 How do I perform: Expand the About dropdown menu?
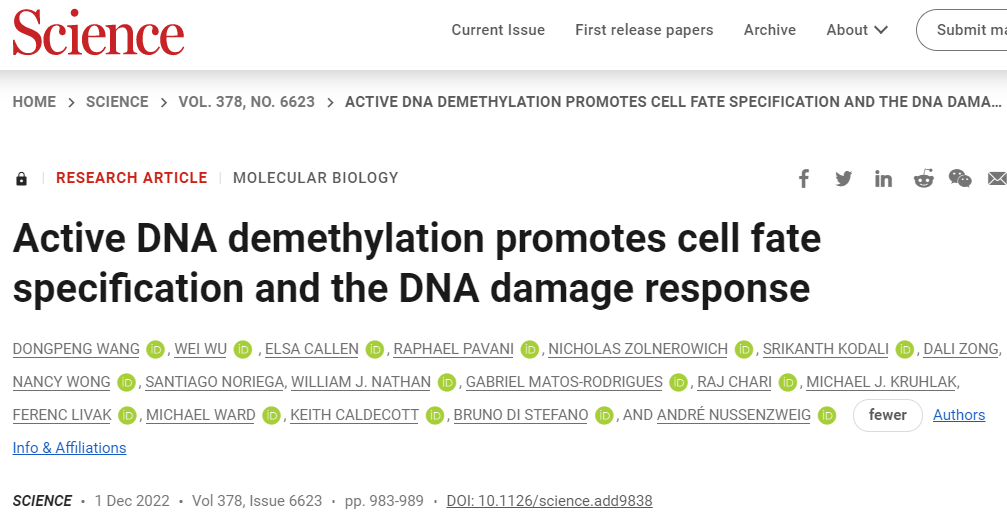click(x=857, y=30)
